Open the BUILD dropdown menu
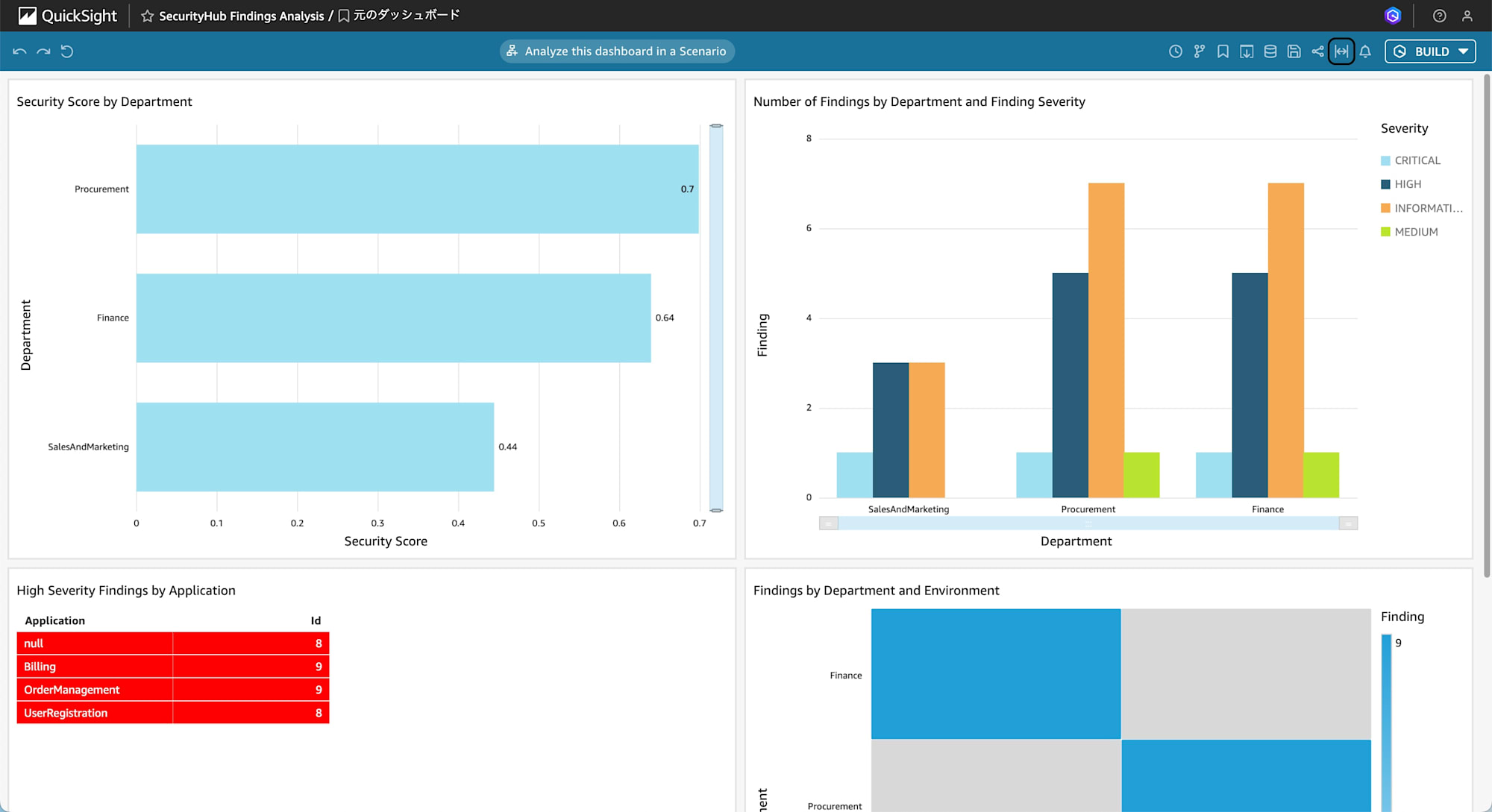The height and width of the screenshot is (812, 1492). pyautogui.click(x=1430, y=51)
